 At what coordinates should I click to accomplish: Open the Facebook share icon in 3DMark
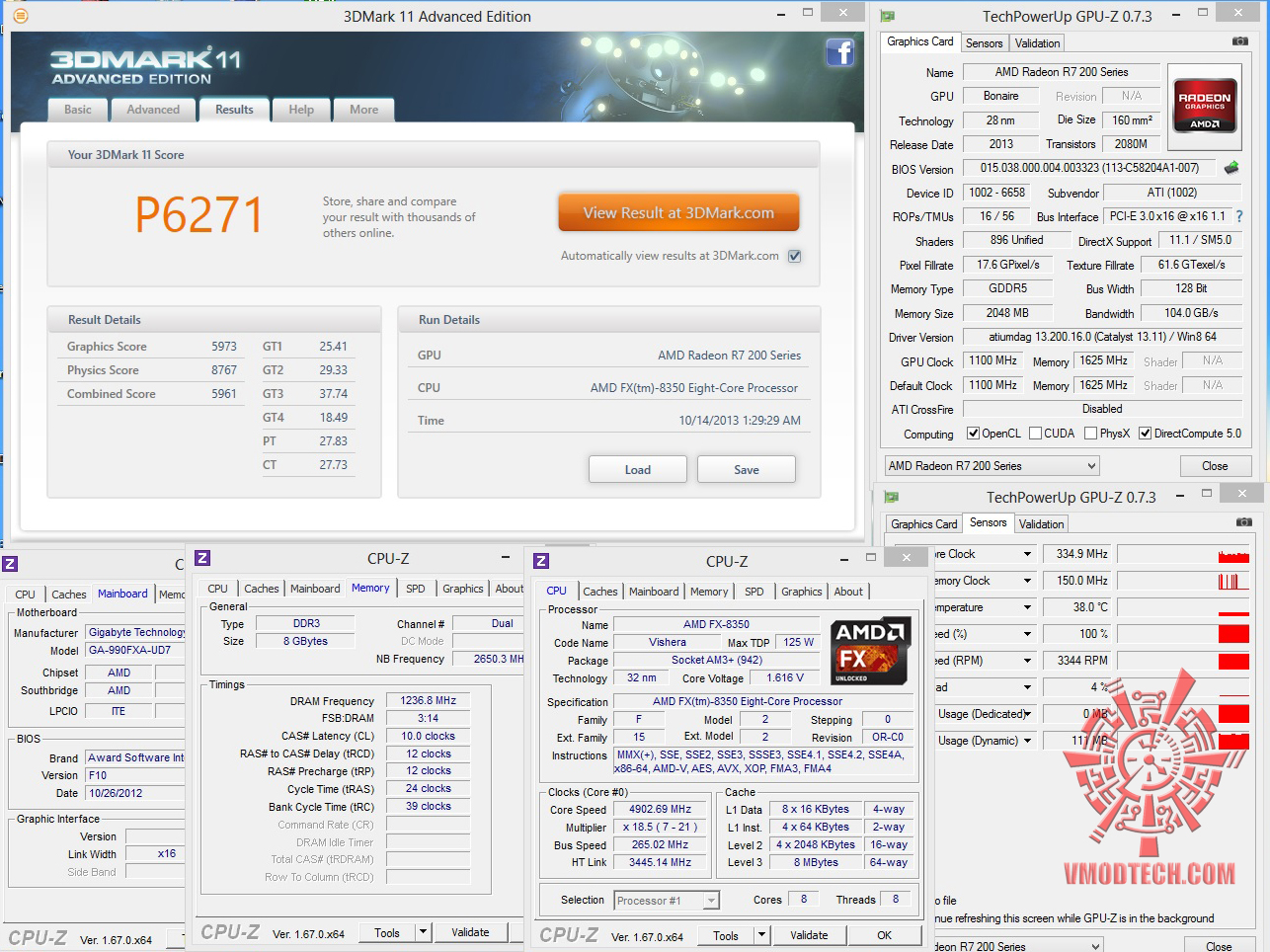click(x=840, y=52)
